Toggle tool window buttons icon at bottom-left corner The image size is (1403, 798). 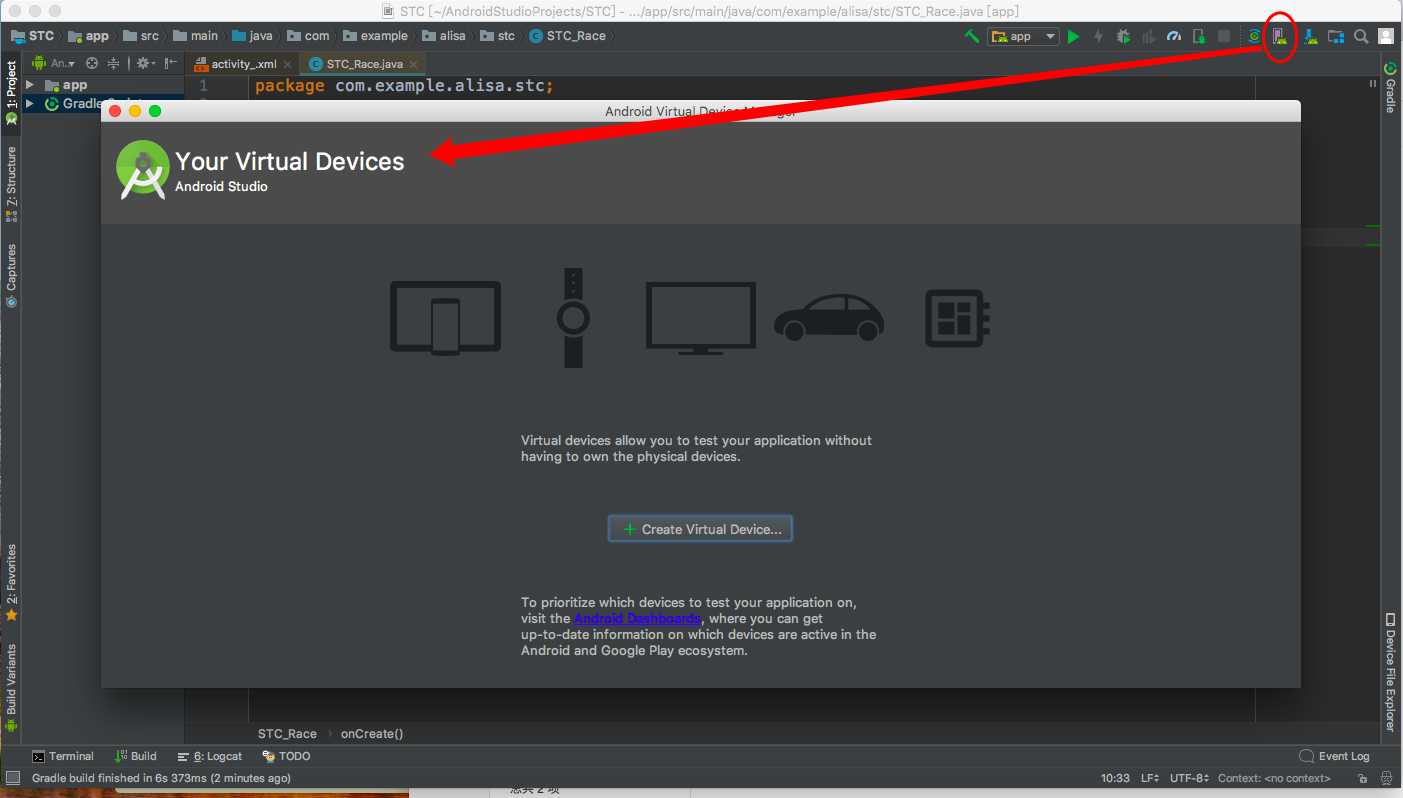click(x=12, y=778)
